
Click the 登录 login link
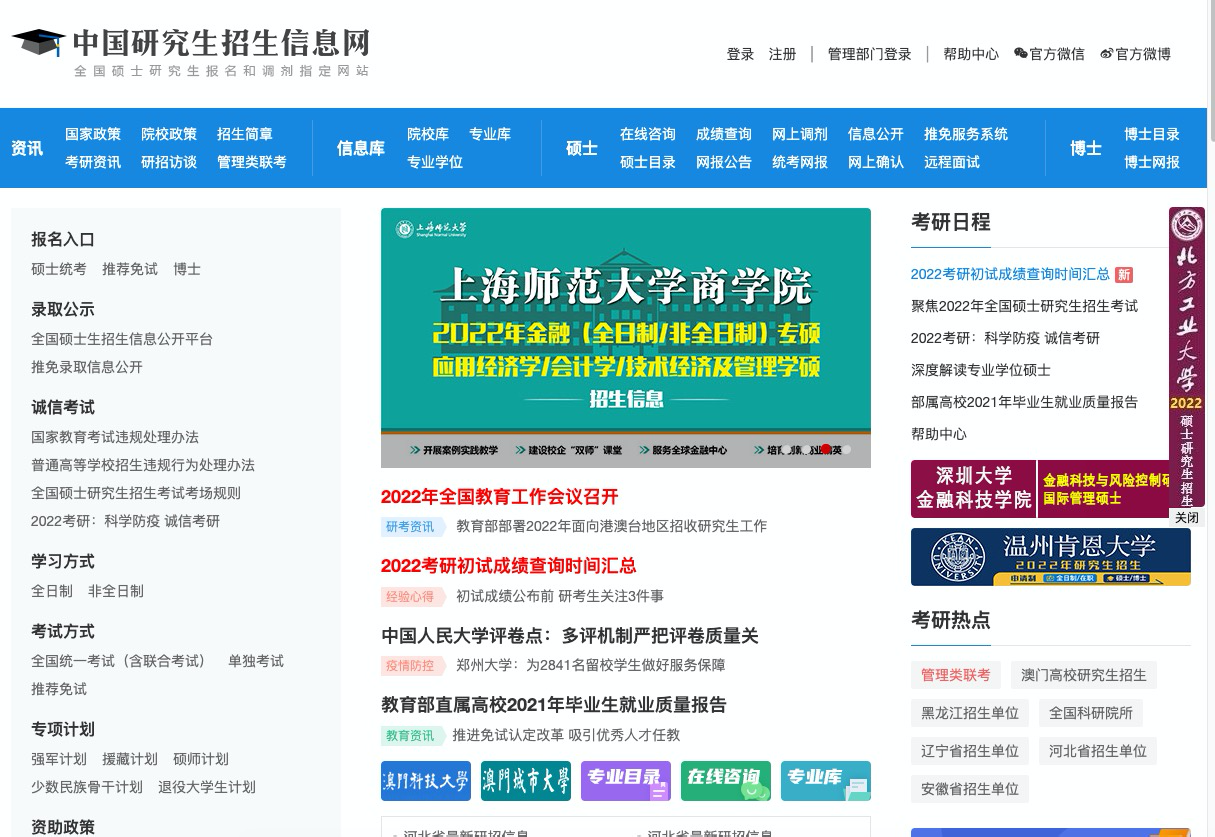pyautogui.click(x=740, y=54)
